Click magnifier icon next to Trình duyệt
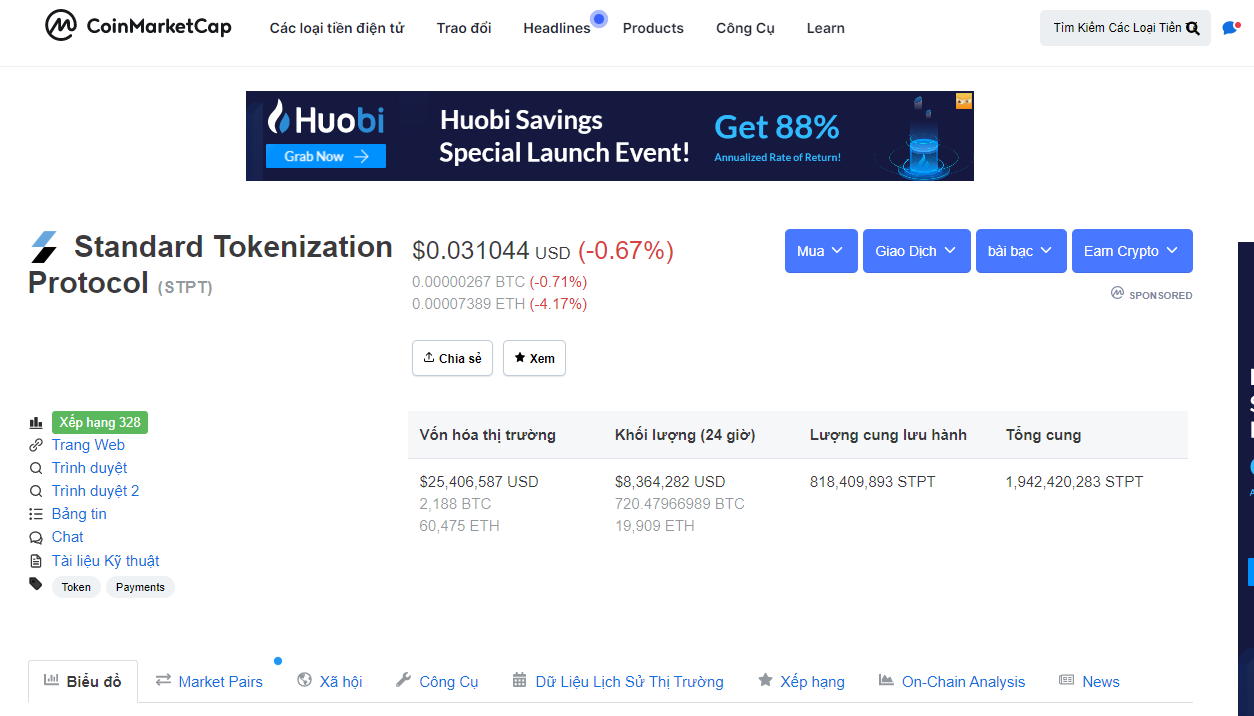Viewport: 1254px width, 716px height. point(36,468)
